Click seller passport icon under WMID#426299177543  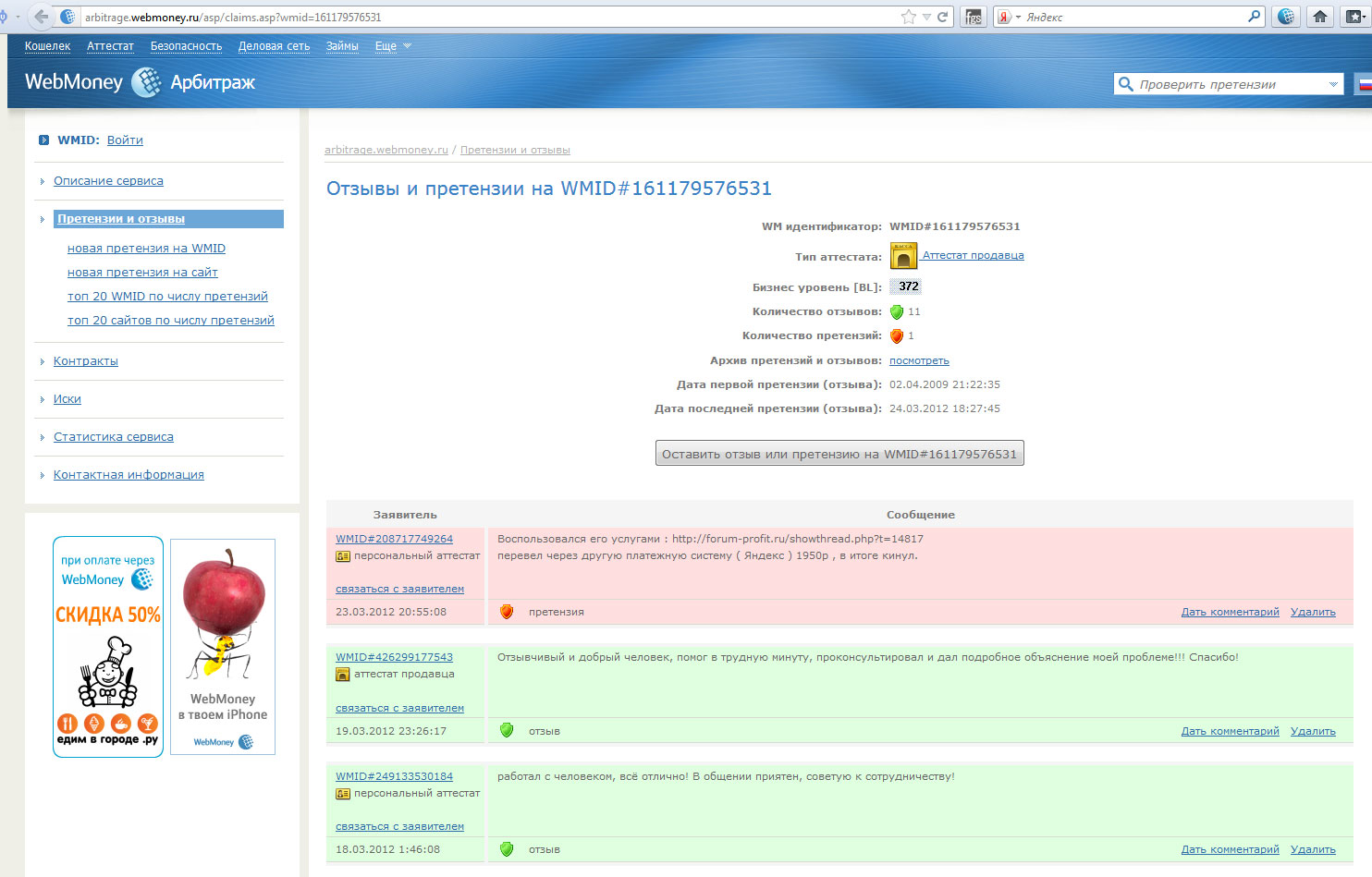coord(343,675)
